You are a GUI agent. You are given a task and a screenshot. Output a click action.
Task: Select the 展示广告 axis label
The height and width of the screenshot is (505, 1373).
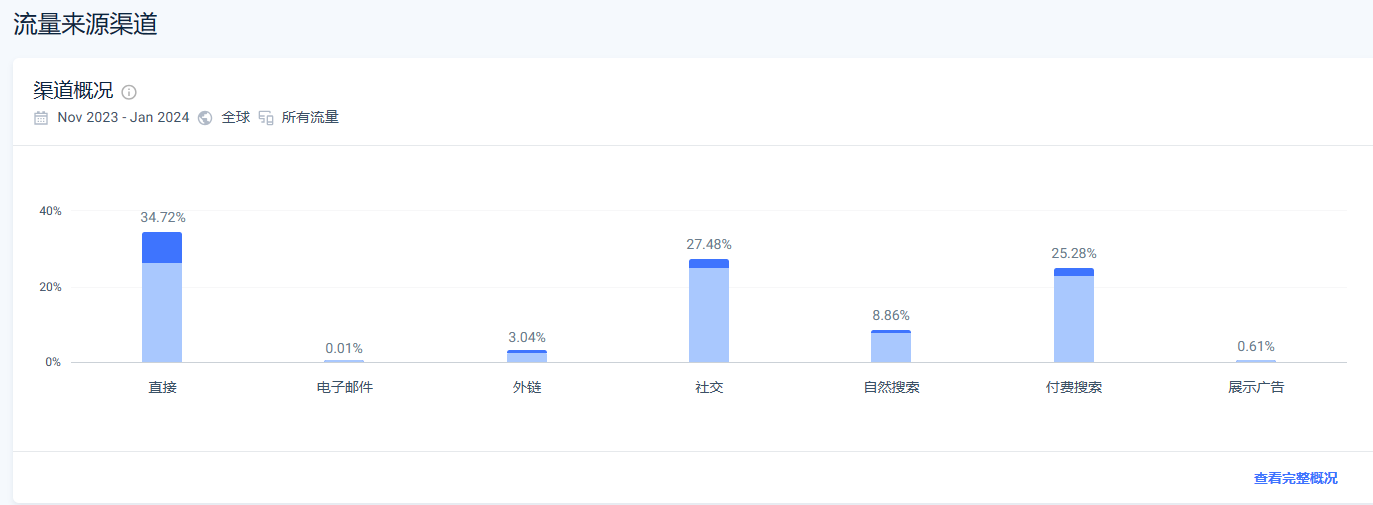coord(1256,387)
